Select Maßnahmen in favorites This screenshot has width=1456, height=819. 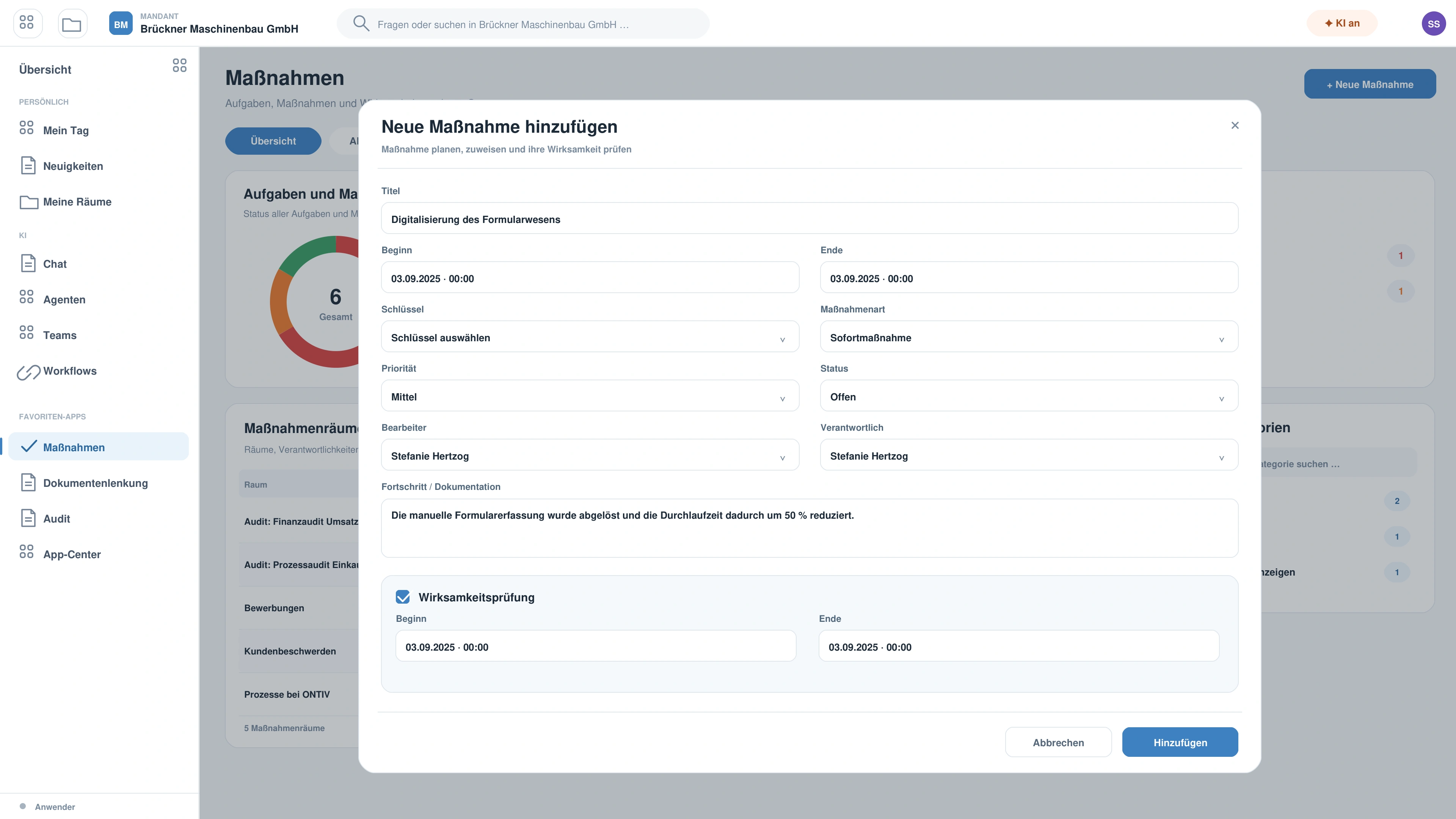(99, 447)
